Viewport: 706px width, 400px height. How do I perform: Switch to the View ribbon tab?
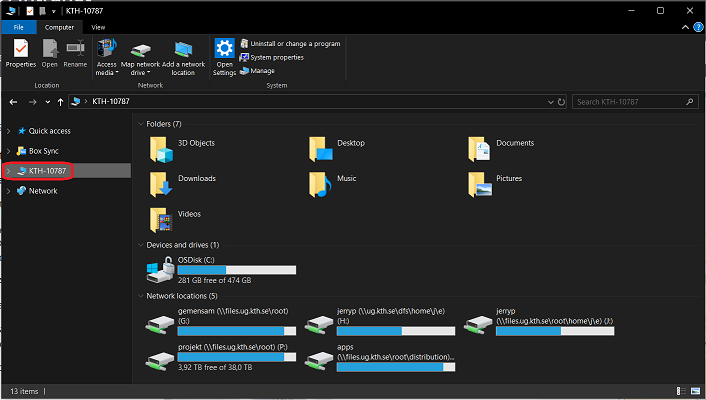(98, 27)
